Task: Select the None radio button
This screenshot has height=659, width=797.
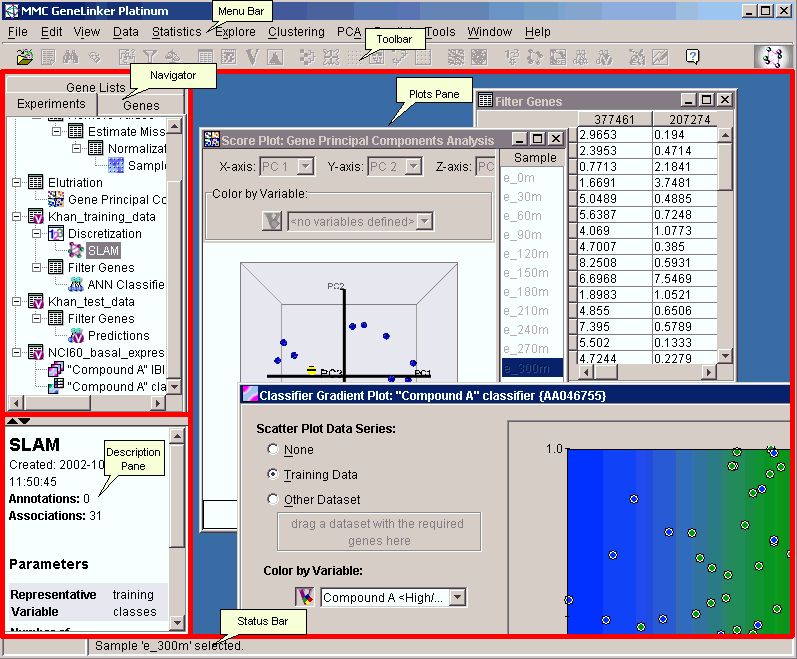Action: (273, 449)
